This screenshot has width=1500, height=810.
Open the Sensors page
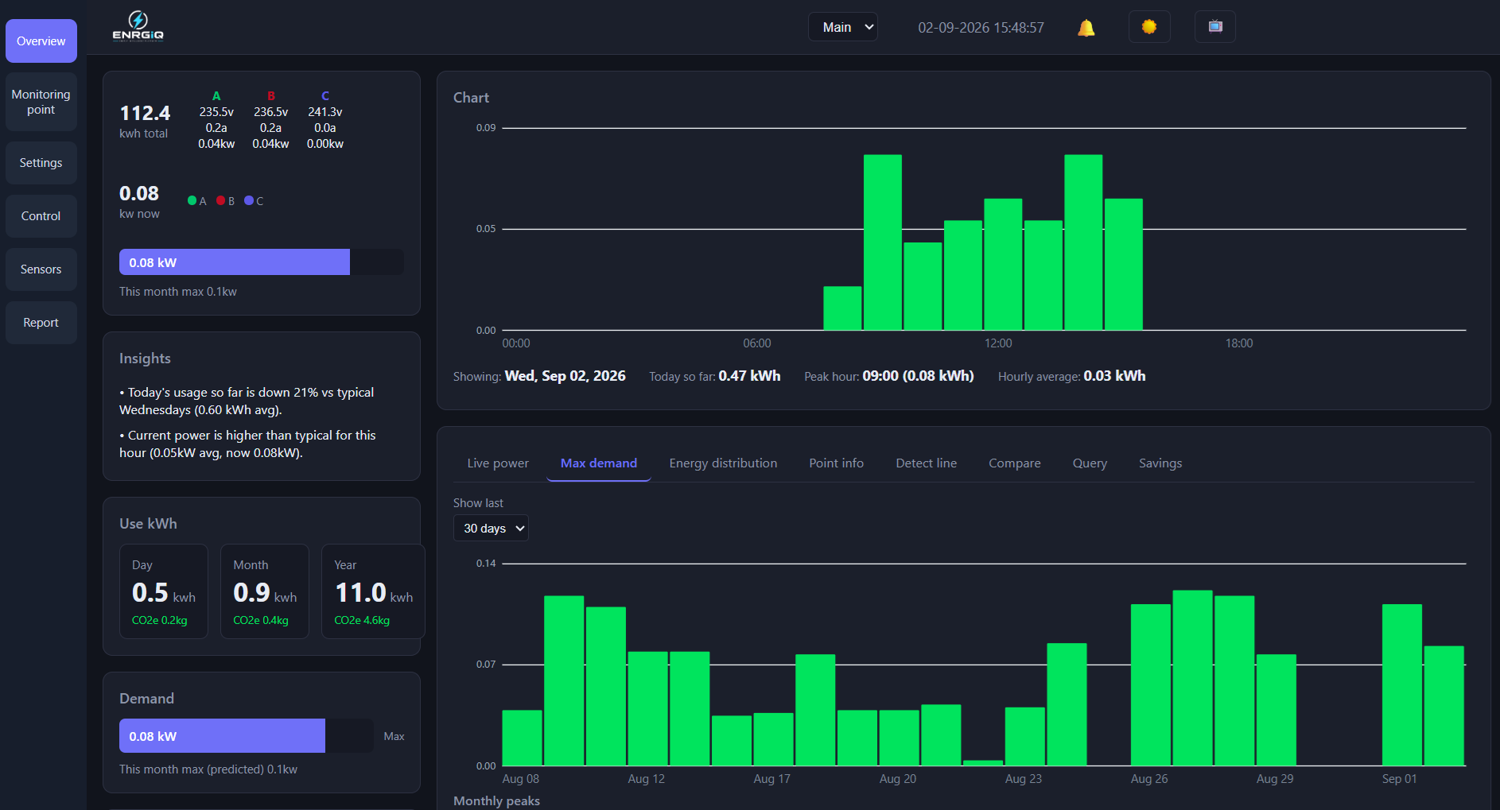pos(41,269)
